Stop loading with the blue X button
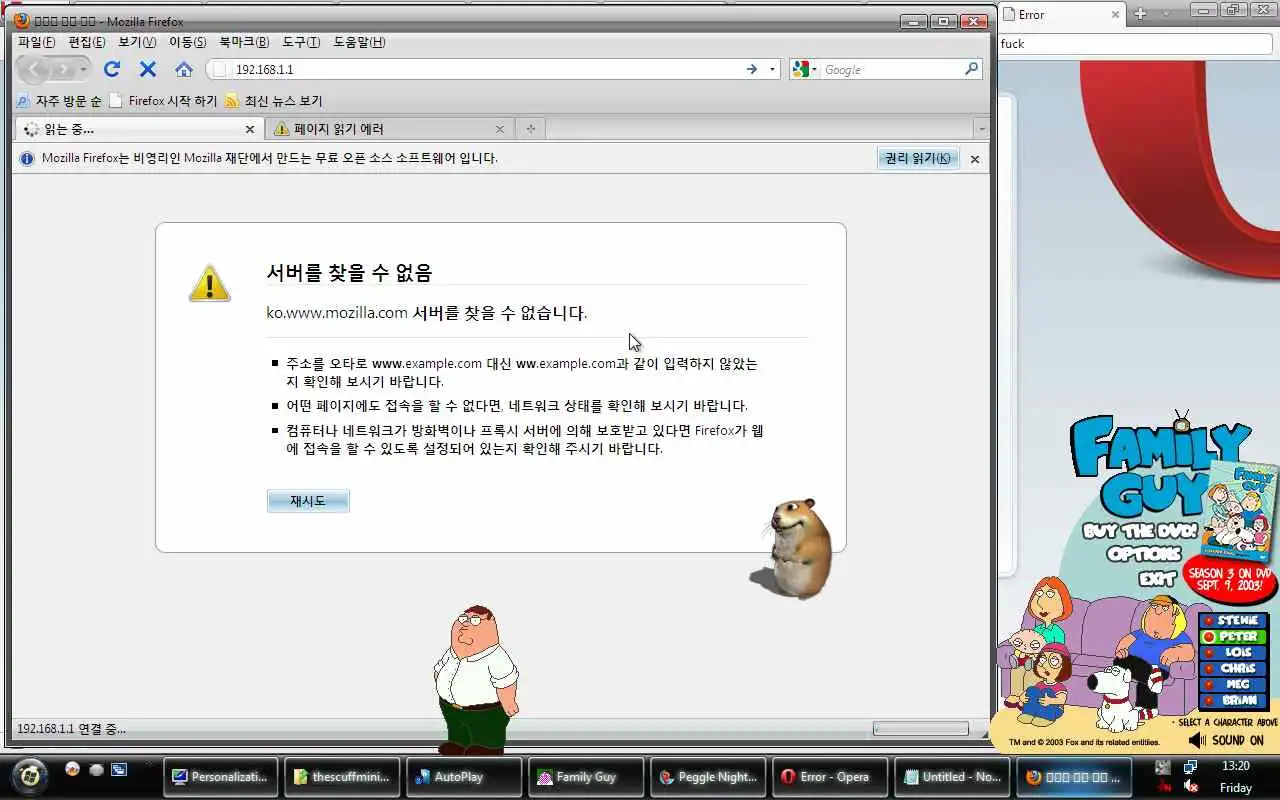 (x=148, y=69)
